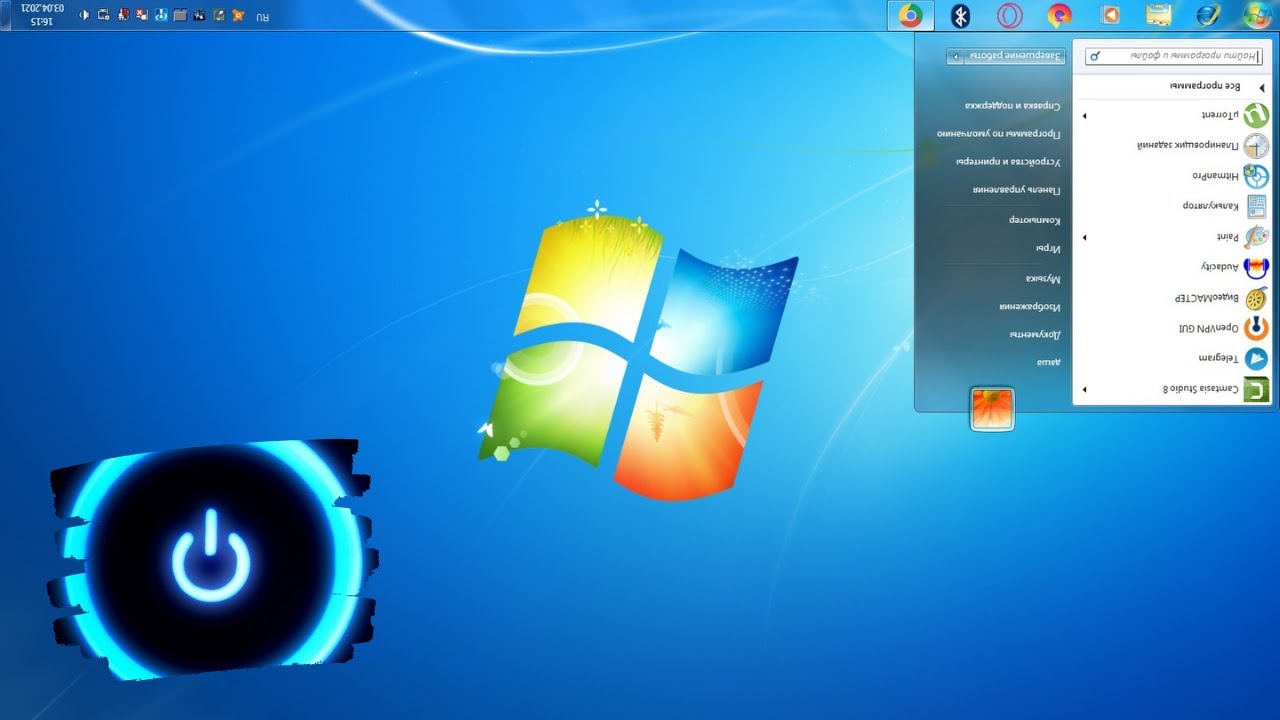Click the Завершение работы button
The image size is (1280, 720).
[1015, 56]
